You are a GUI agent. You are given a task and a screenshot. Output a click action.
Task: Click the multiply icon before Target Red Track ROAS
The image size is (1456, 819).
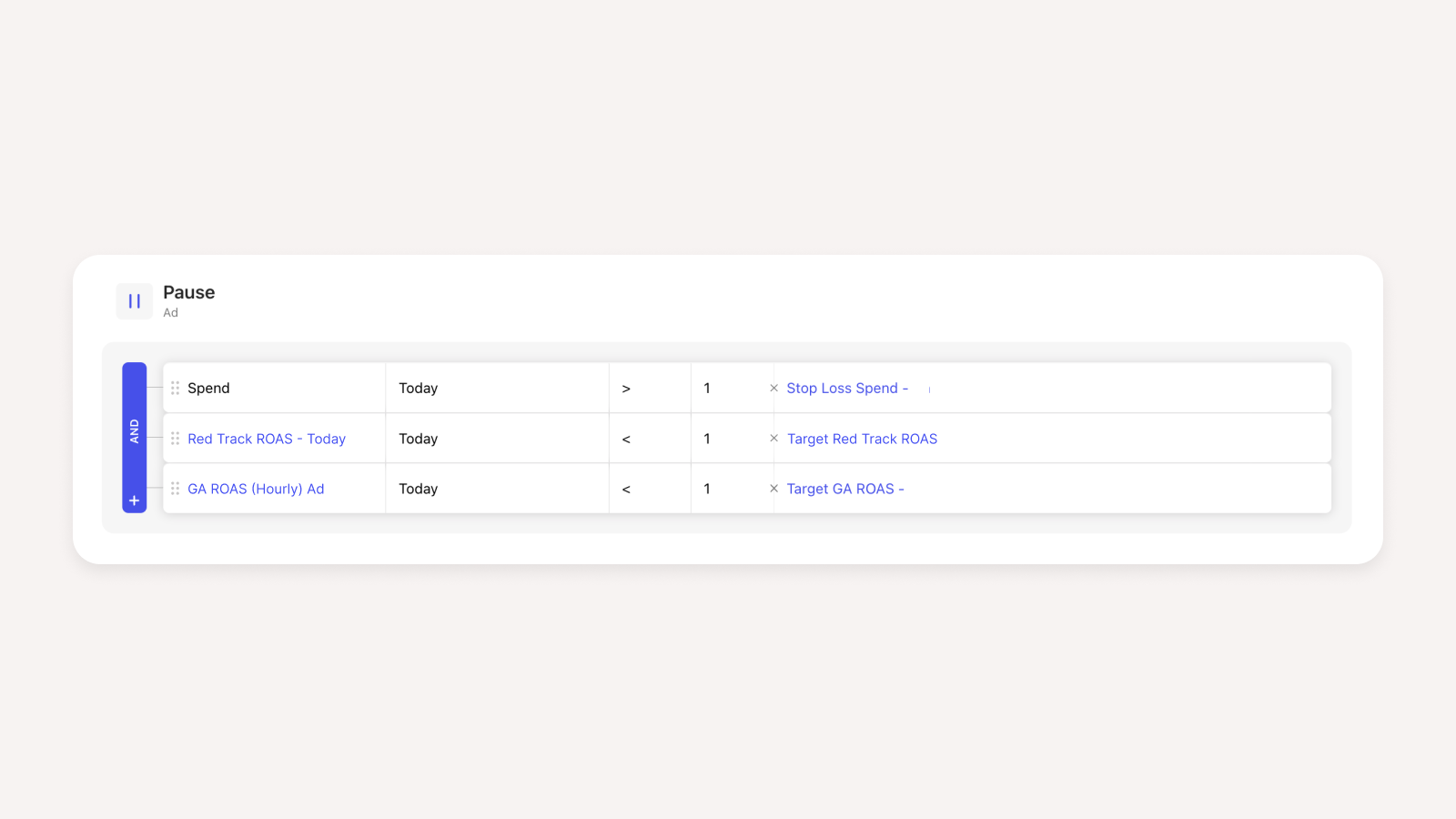[774, 439]
